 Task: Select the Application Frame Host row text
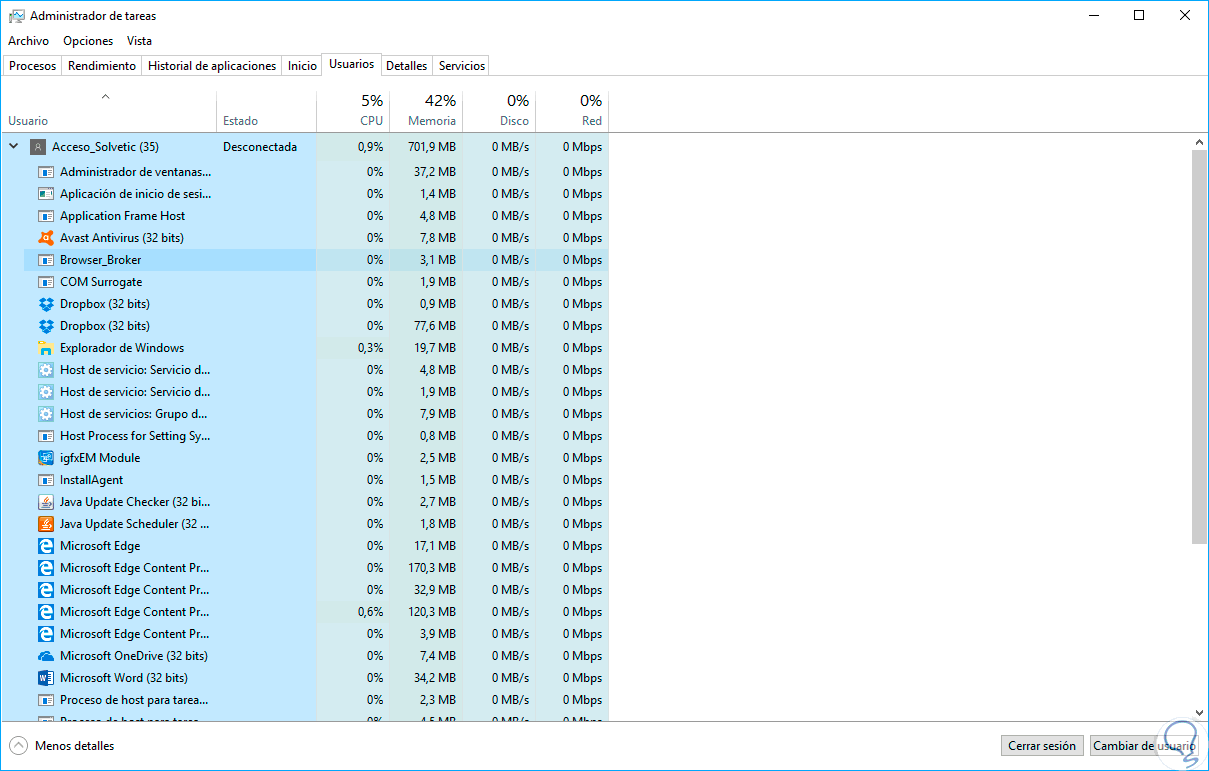point(123,216)
